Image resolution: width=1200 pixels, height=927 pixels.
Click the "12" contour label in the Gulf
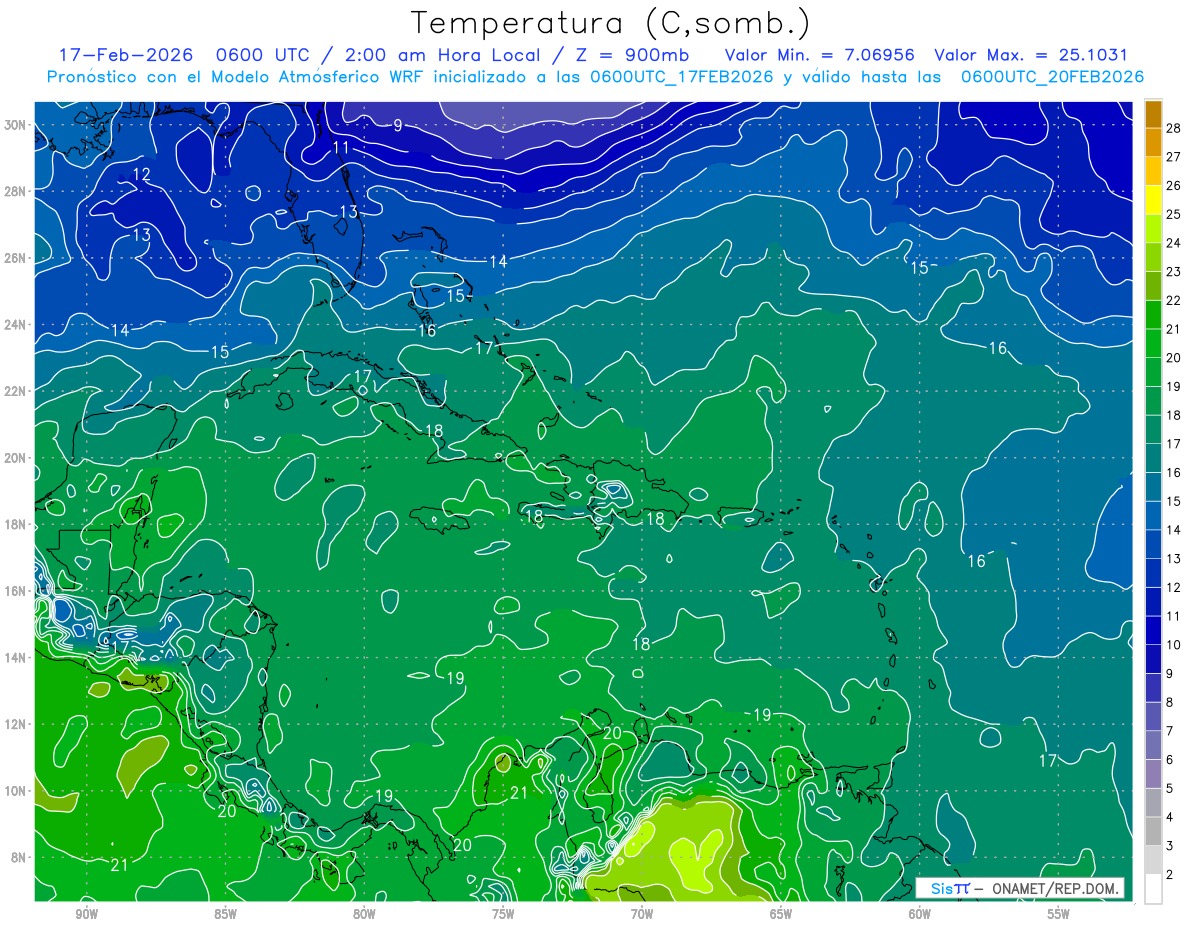coord(142,174)
